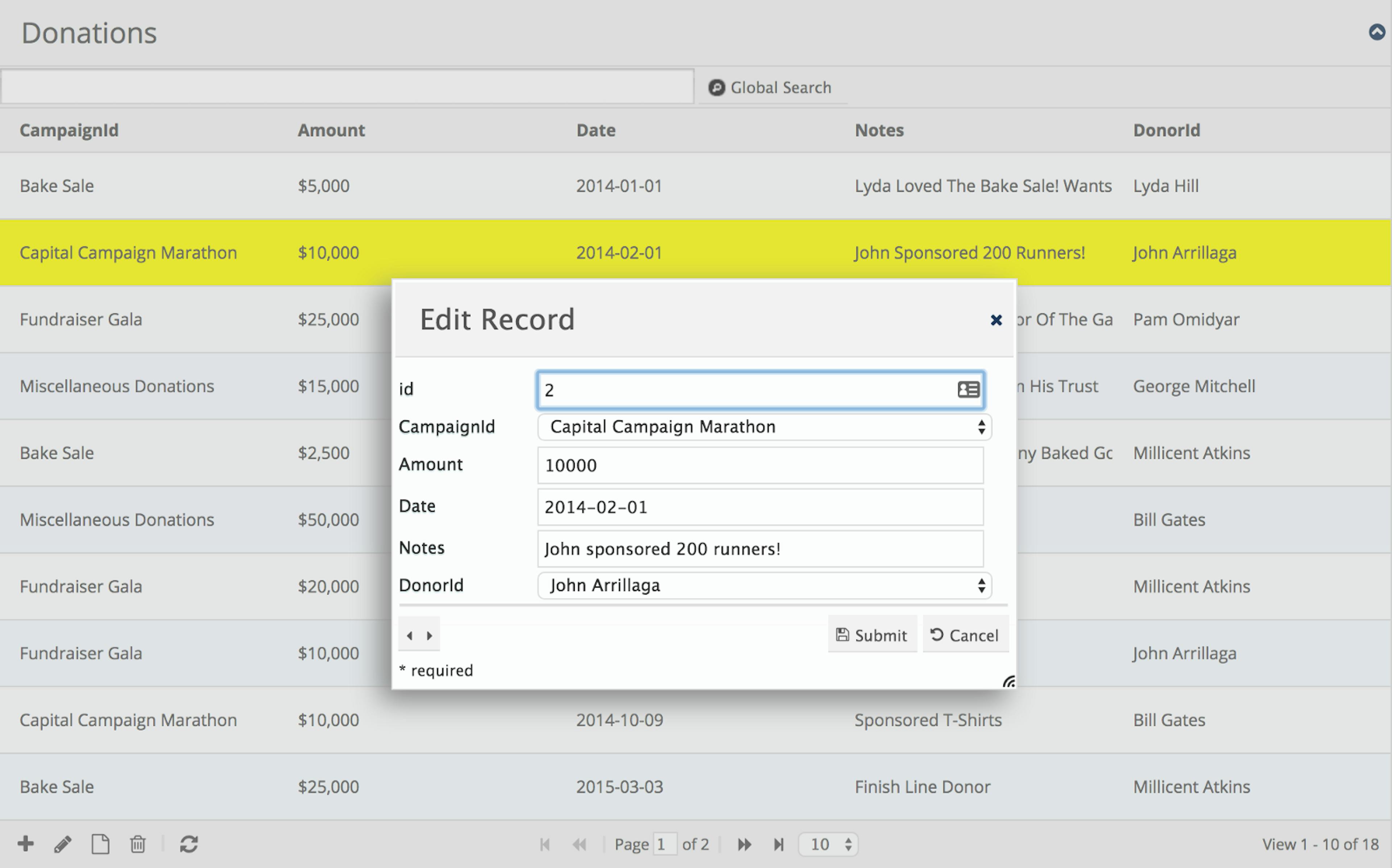Click the 2015-03-03 date cell
The image size is (1392, 868).
tap(620, 787)
